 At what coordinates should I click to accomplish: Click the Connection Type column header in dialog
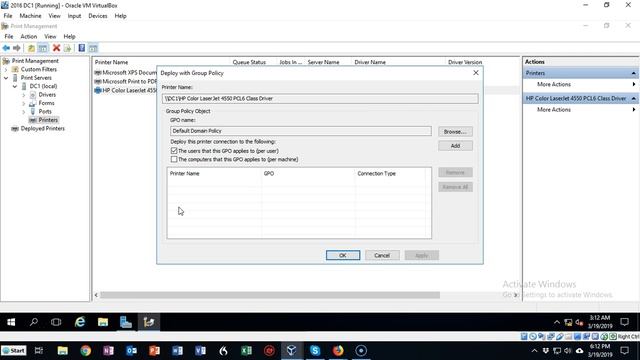click(x=376, y=173)
